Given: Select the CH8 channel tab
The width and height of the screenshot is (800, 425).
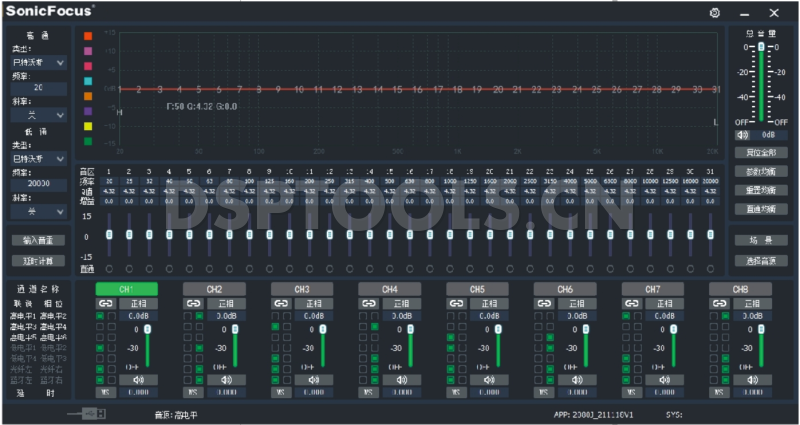Looking at the screenshot, I should click(740, 289).
